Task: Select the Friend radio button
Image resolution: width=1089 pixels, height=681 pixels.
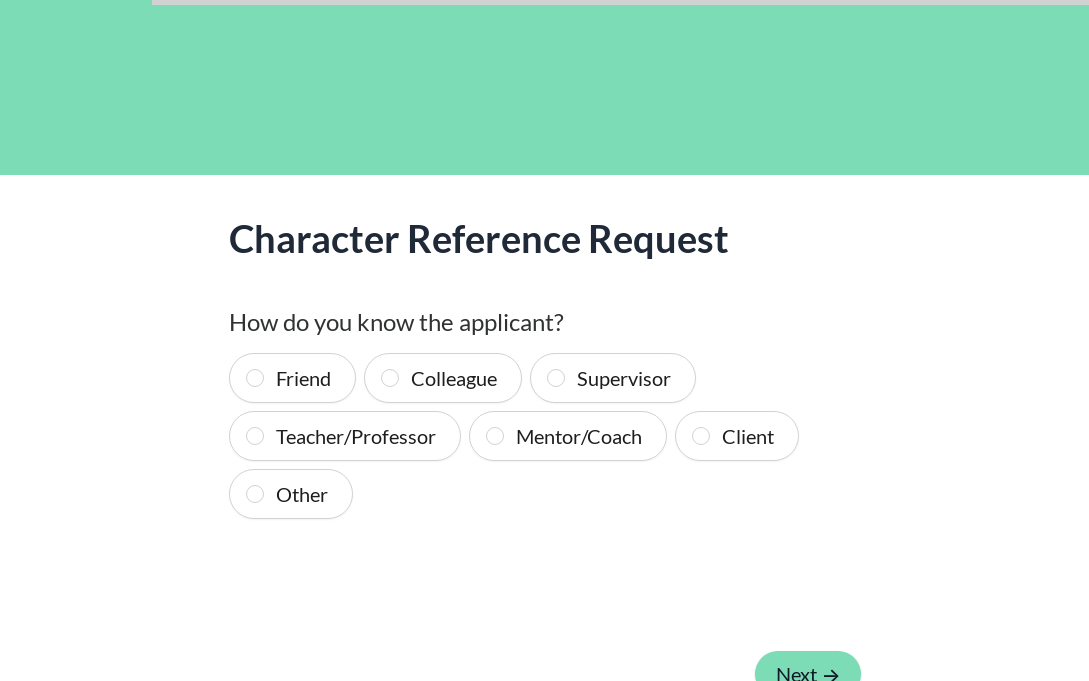Action: click(x=255, y=378)
